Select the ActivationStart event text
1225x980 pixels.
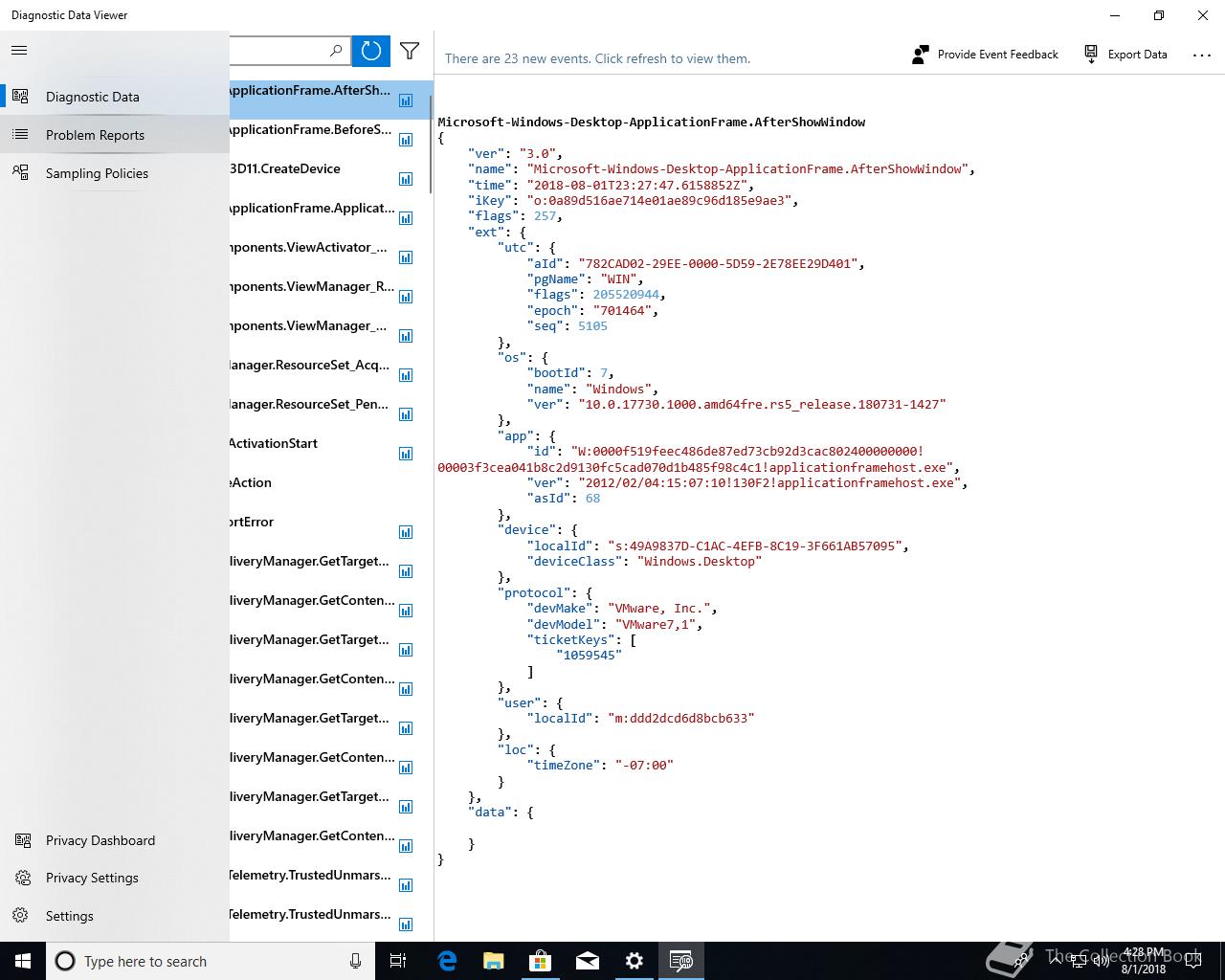pos(274,443)
